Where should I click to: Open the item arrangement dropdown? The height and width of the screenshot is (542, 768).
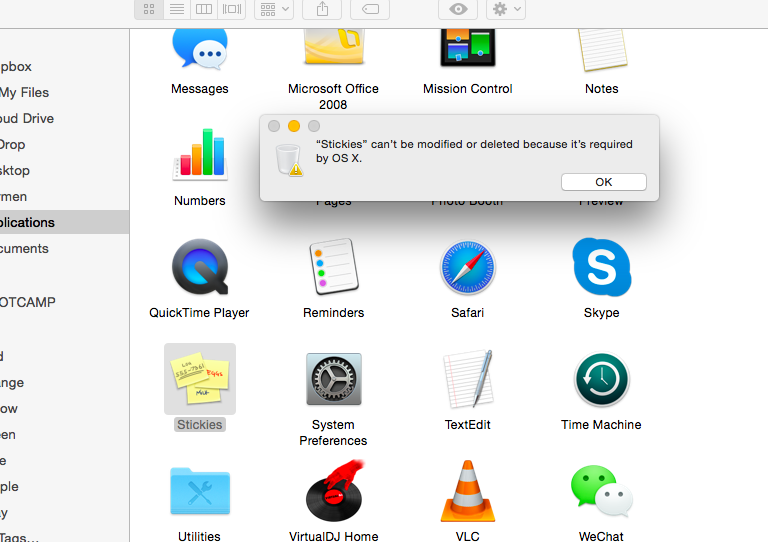(274, 9)
